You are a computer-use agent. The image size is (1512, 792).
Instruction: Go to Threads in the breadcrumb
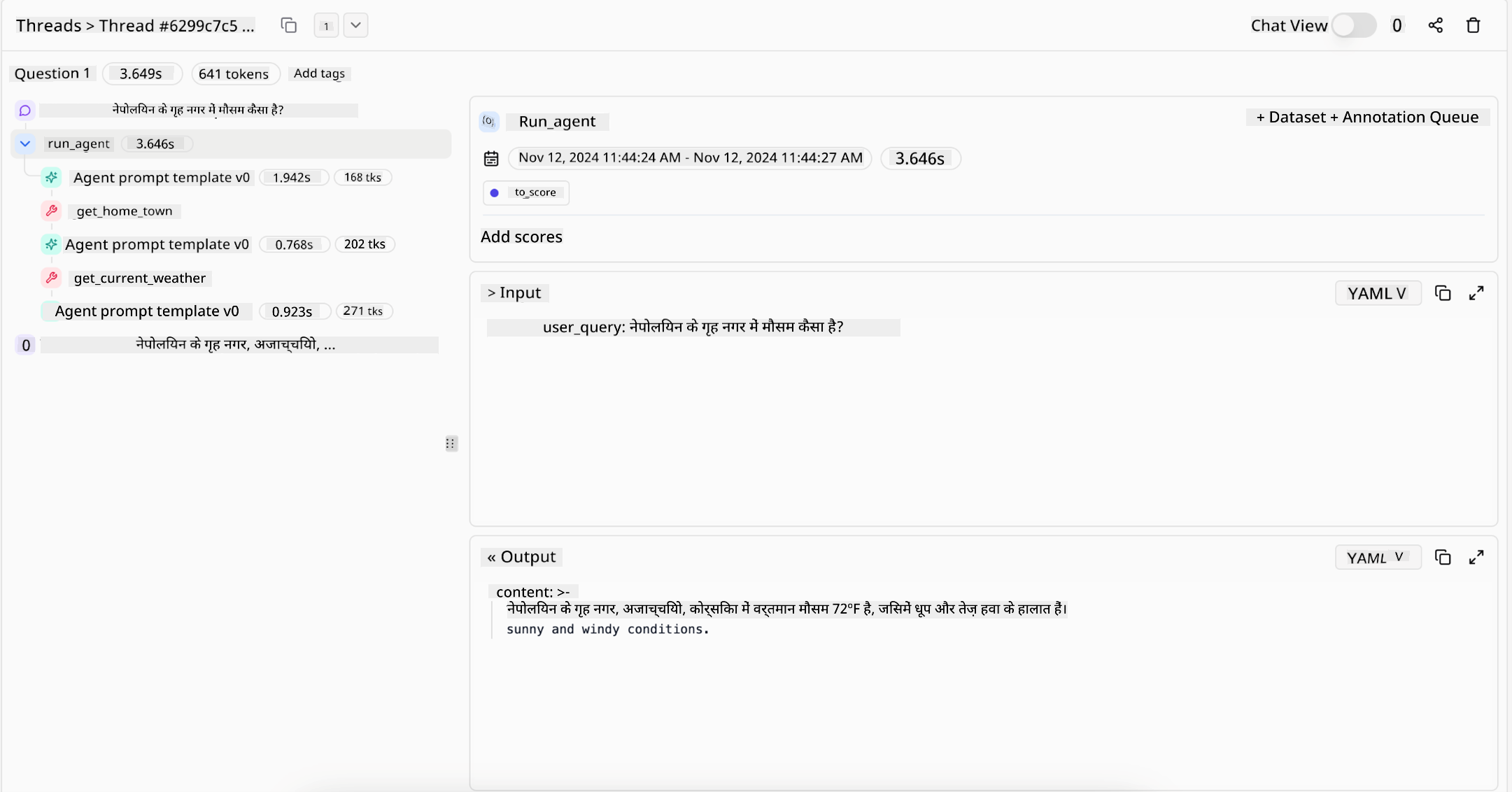click(x=48, y=26)
